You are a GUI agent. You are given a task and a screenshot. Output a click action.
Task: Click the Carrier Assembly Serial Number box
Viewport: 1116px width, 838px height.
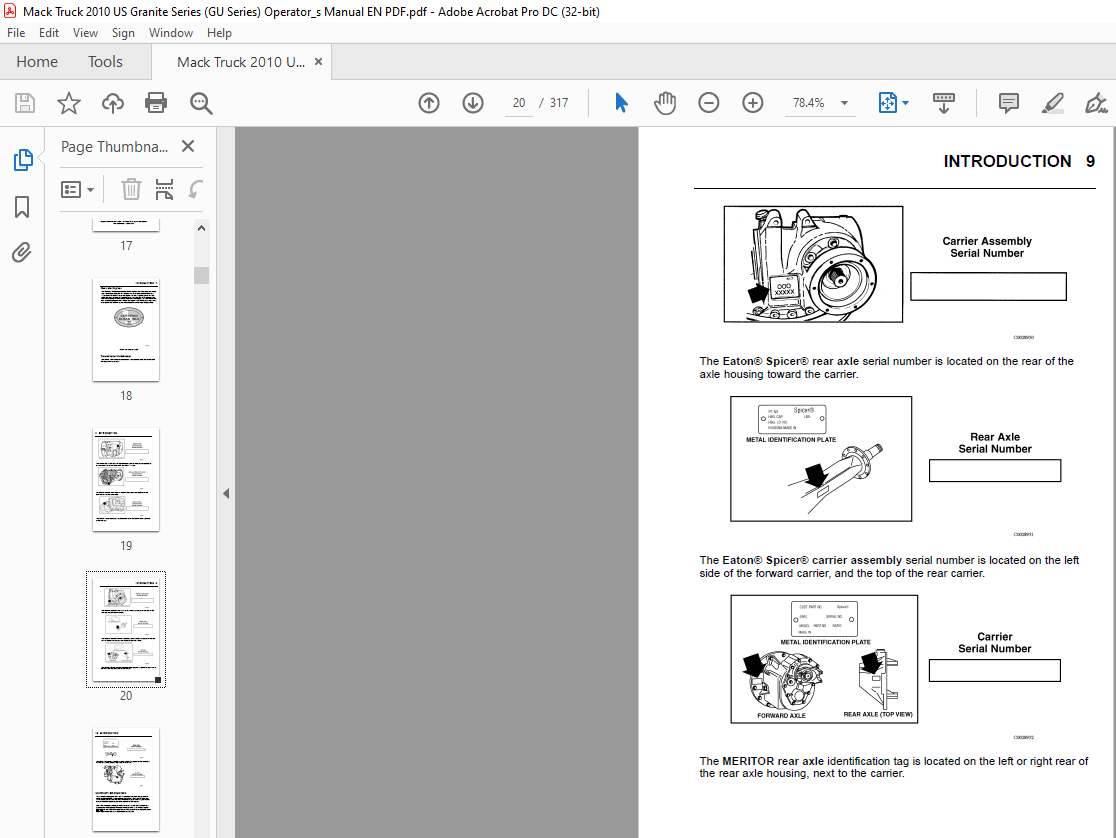click(x=988, y=286)
